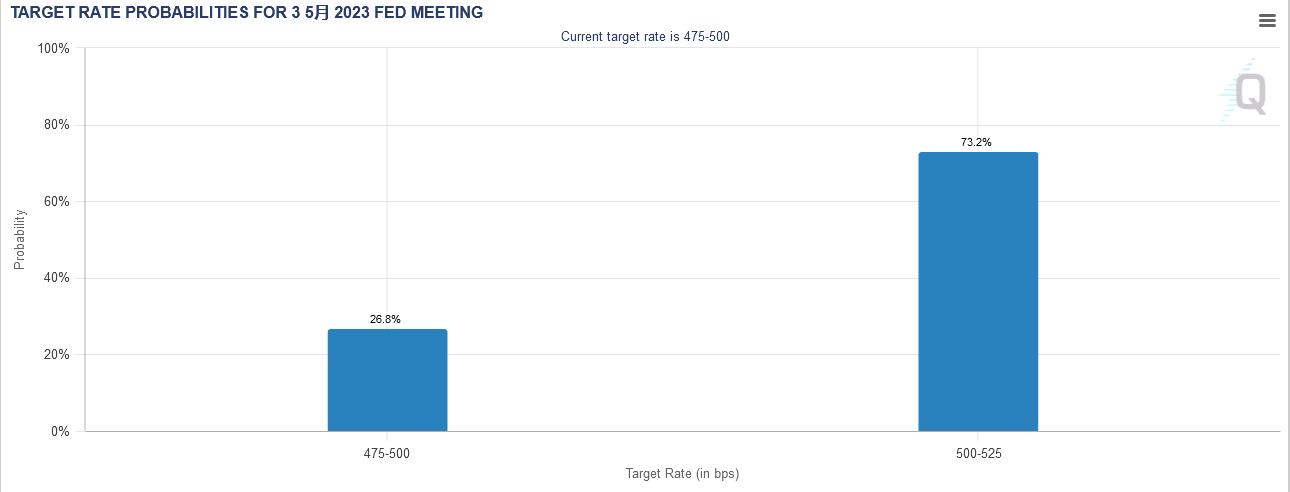Click the 500-525 x-axis tick label
Screen dimensions: 1290x492
978,453
